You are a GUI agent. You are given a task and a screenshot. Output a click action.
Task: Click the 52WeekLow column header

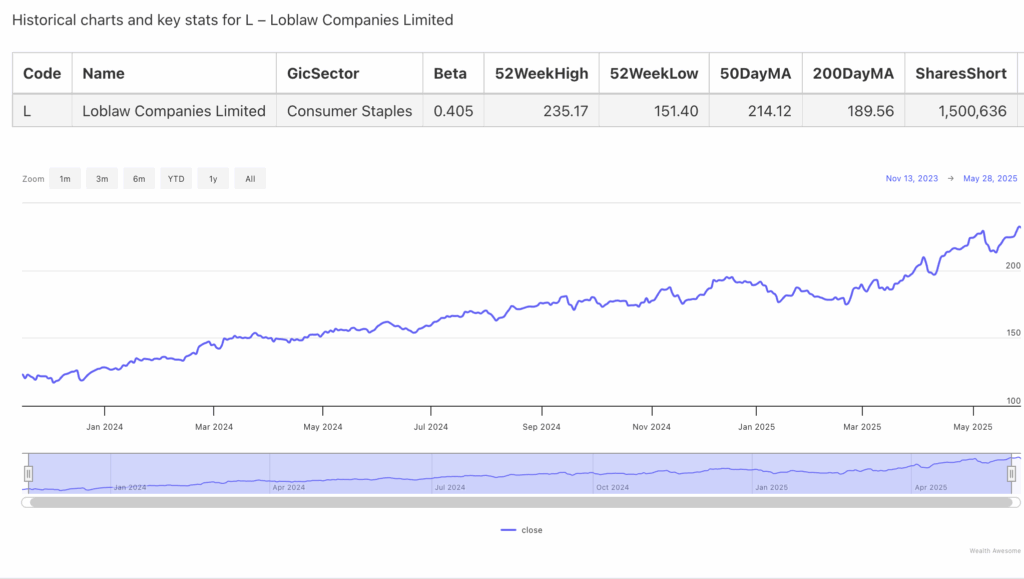[x=654, y=73]
